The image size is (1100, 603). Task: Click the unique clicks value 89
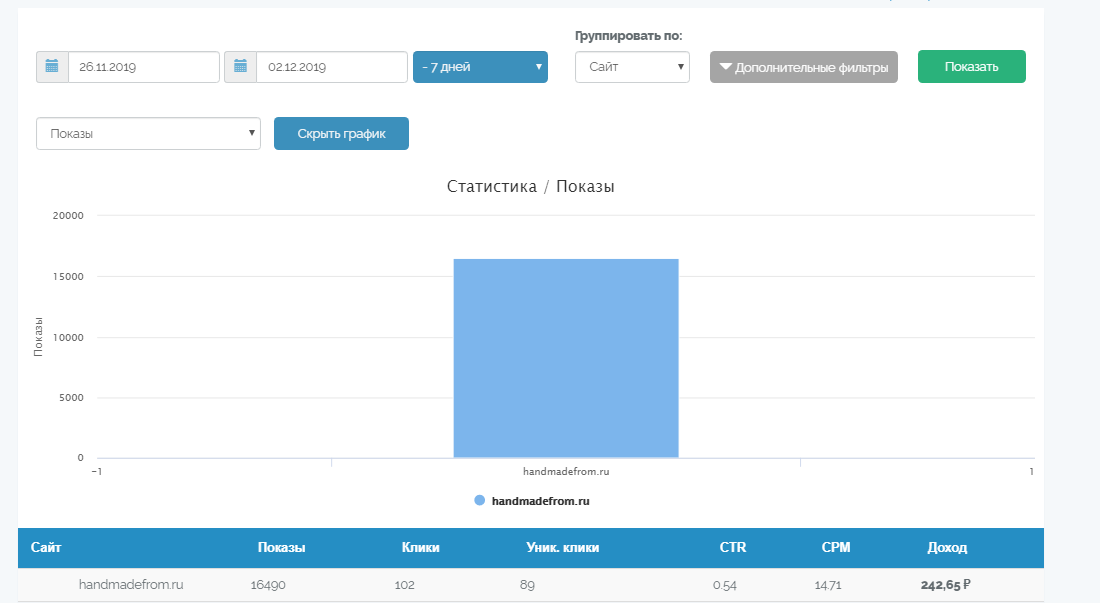[x=528, y=585]
